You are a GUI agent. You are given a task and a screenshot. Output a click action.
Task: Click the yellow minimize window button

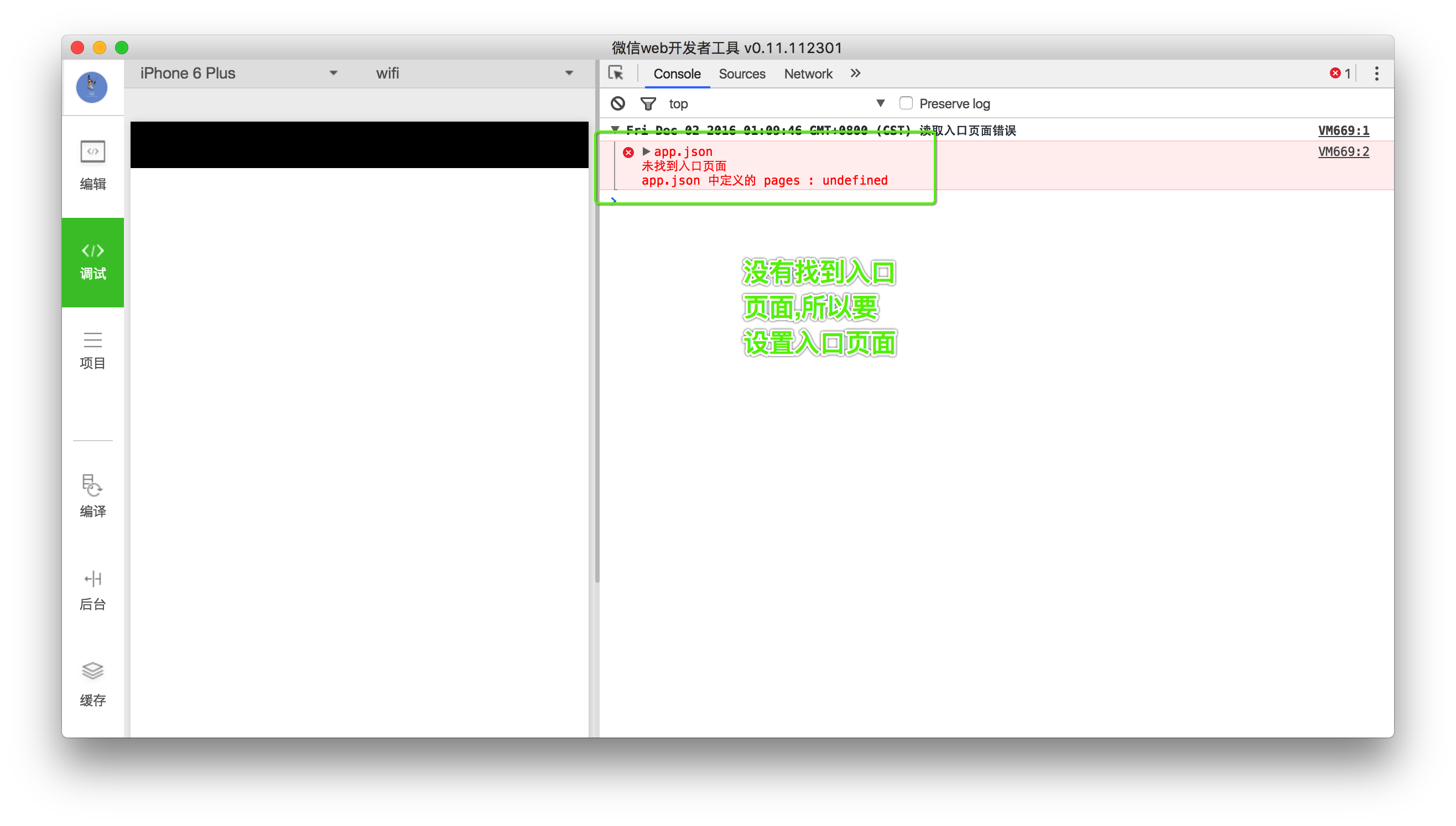[100, 47]
